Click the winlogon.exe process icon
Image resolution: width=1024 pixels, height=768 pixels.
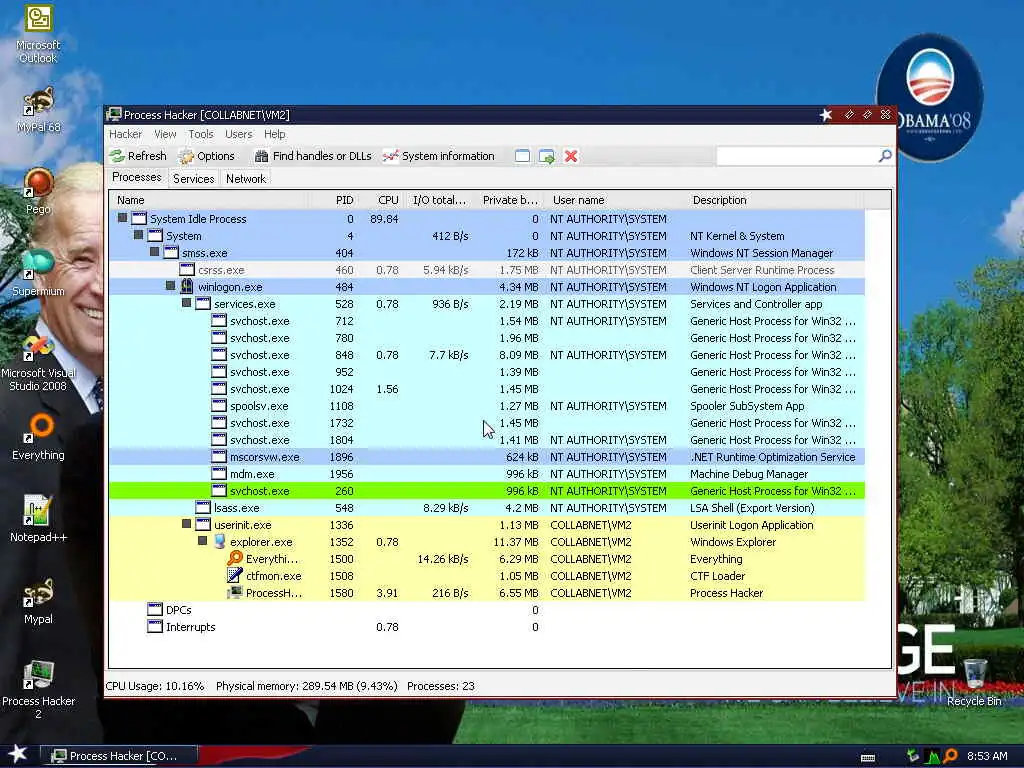(187, 287)
